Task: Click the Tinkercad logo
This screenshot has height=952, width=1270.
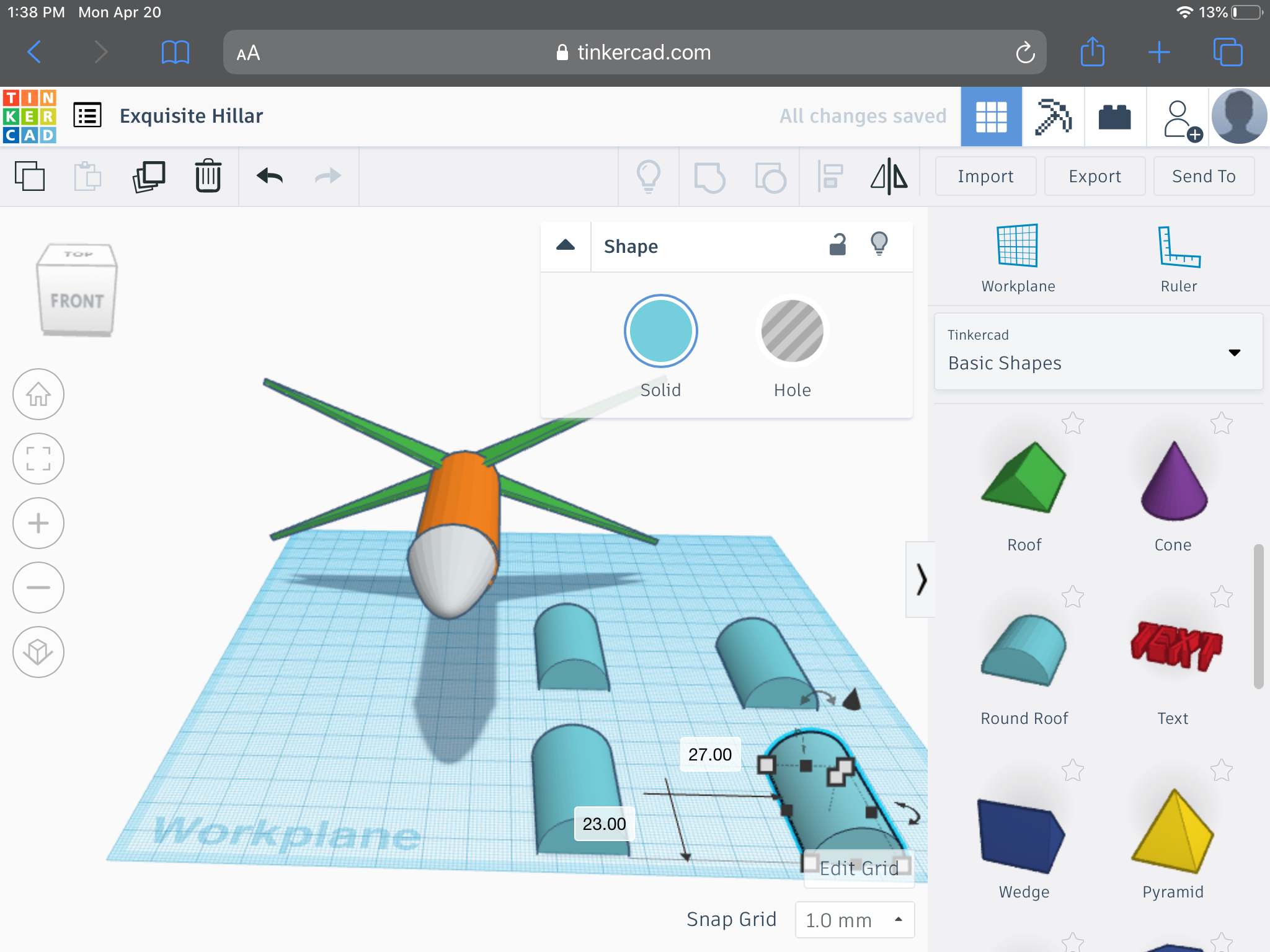Action: click(x=30, y=116)
